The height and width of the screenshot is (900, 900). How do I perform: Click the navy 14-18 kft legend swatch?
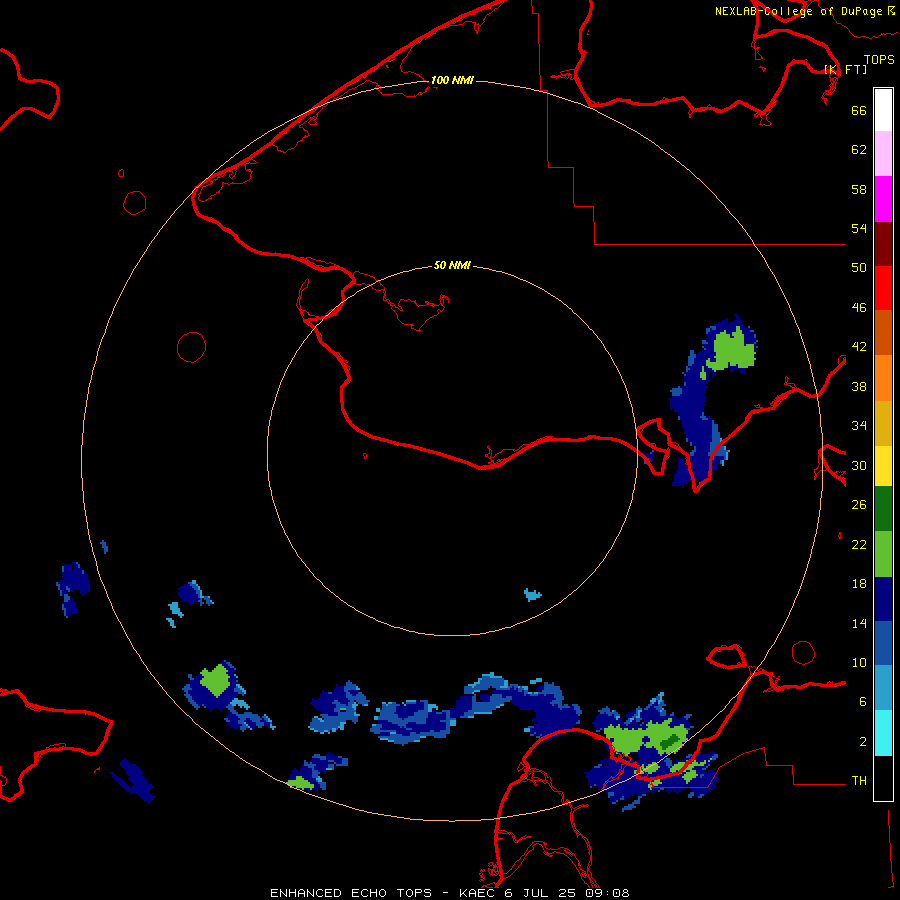[883, 599]
